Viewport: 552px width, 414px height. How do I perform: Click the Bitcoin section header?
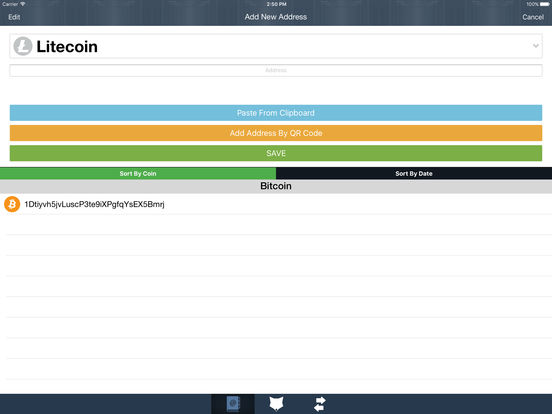(276, 186)
